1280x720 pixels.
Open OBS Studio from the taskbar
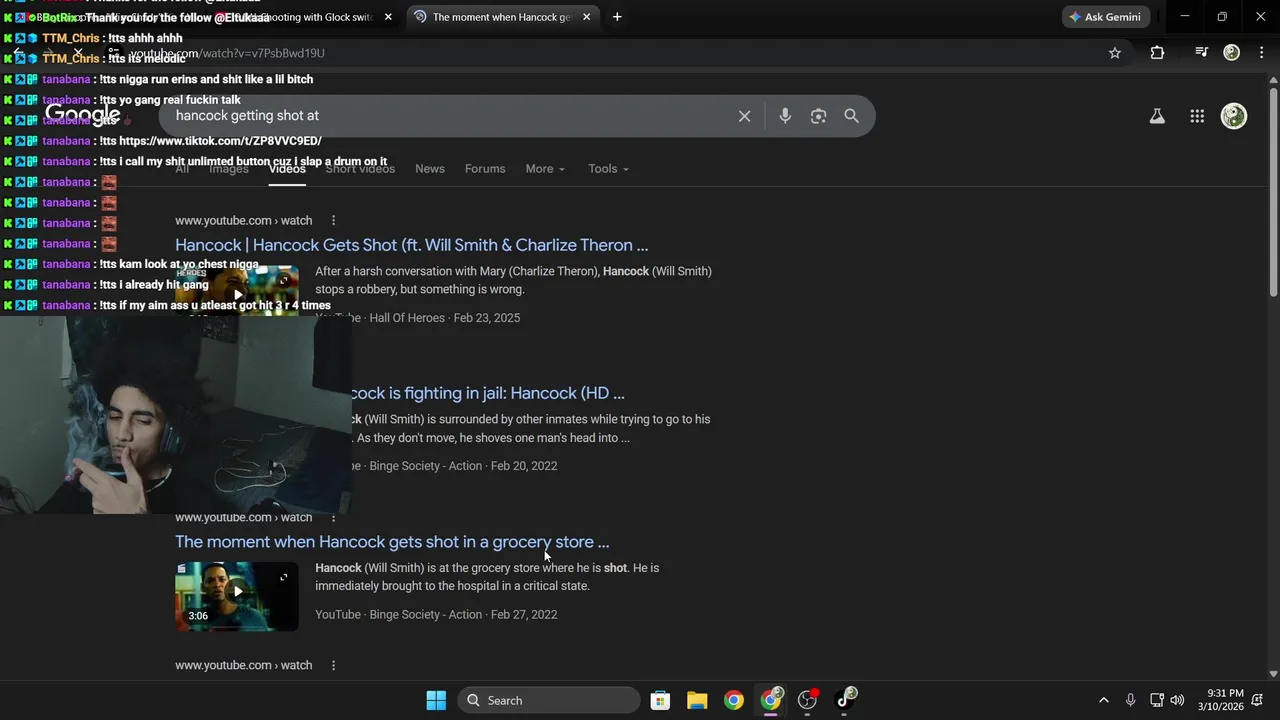[807, 700]
